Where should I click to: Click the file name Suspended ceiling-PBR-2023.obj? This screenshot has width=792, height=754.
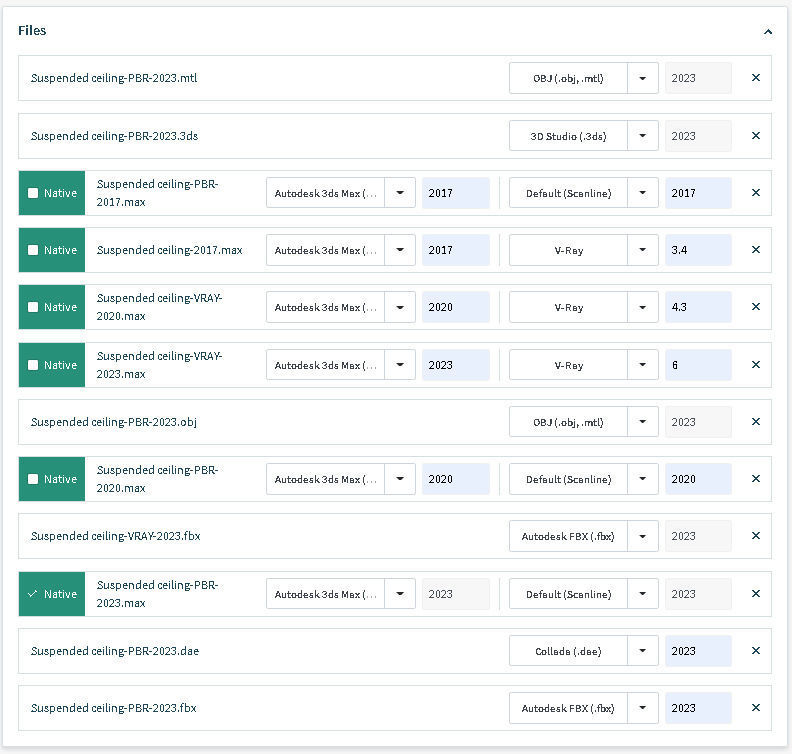[x=114, y=422]
